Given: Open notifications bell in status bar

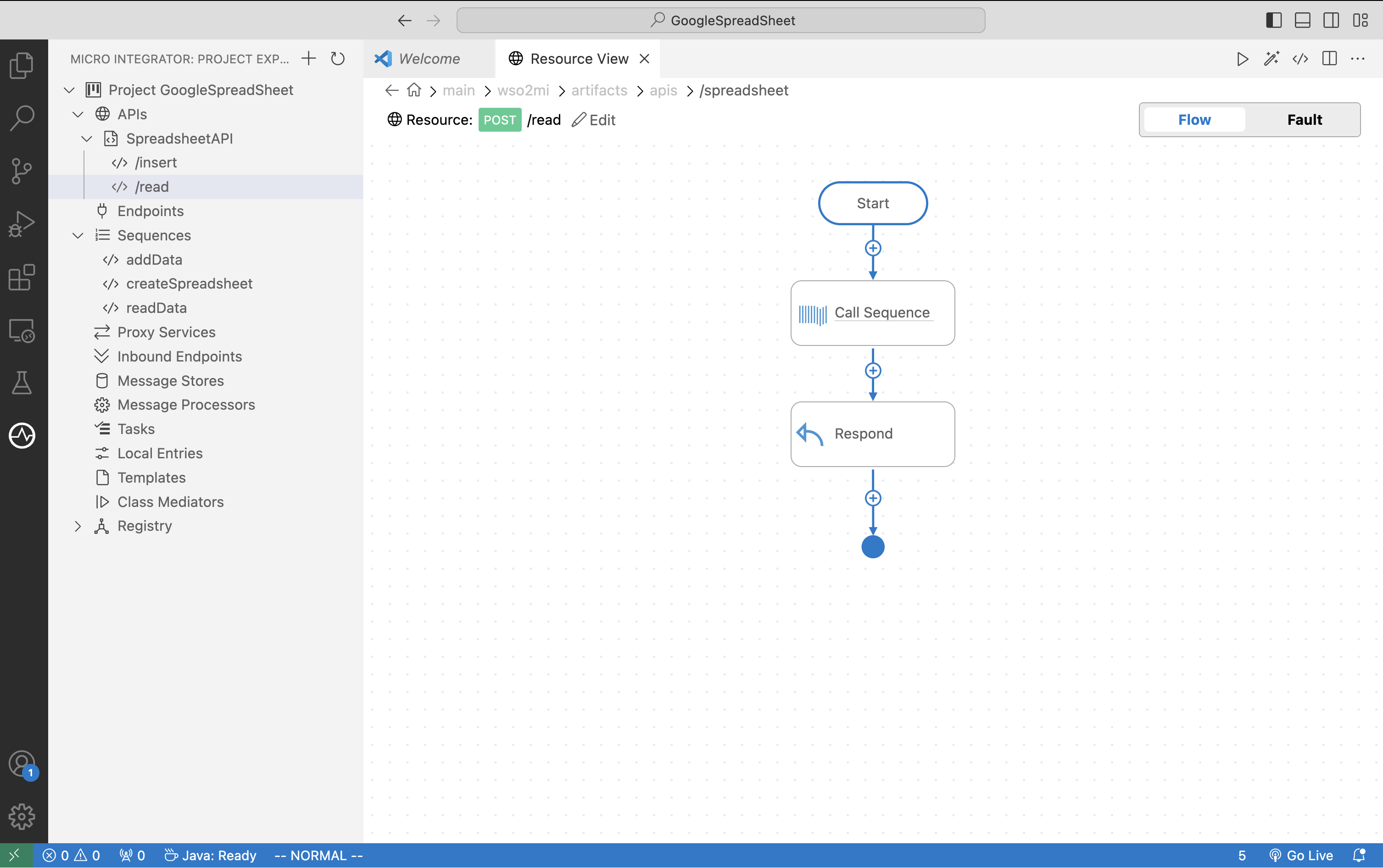Looking at the screenshot, I should click(1358, 855).
